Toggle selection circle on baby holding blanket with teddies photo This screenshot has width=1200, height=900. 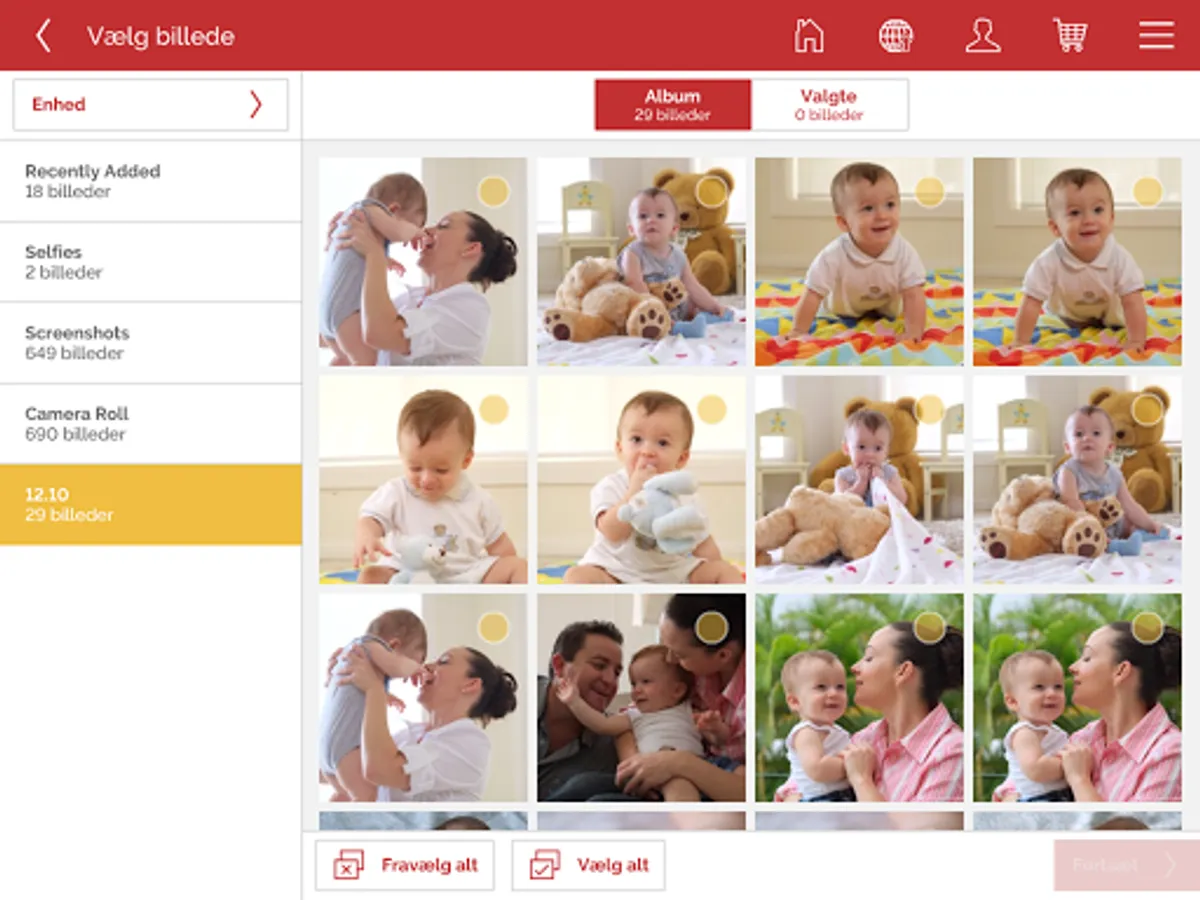[x=930, y=409]
